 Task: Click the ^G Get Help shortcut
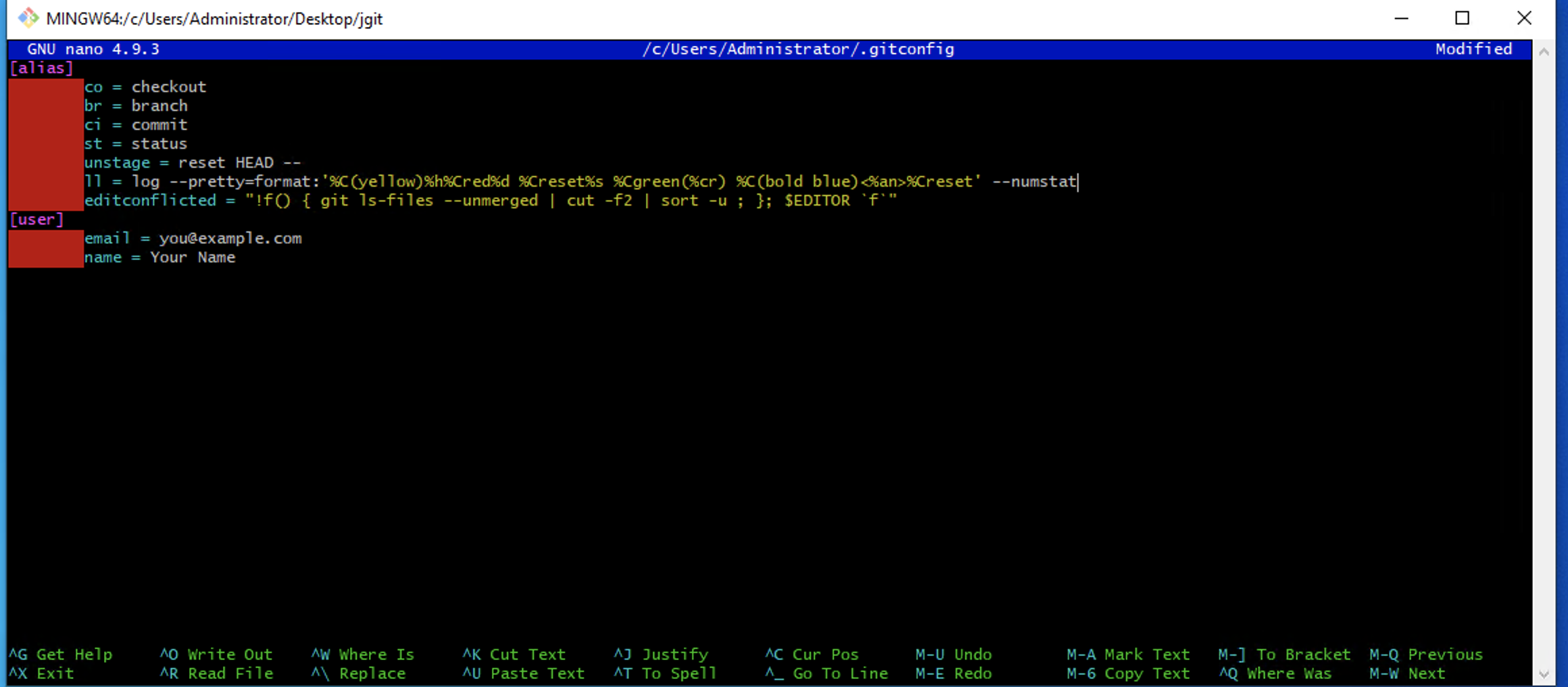coord(61,655)
